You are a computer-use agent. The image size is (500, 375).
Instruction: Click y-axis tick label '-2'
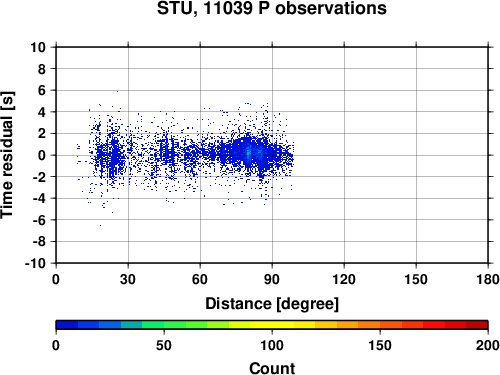[x=39, y=177]
